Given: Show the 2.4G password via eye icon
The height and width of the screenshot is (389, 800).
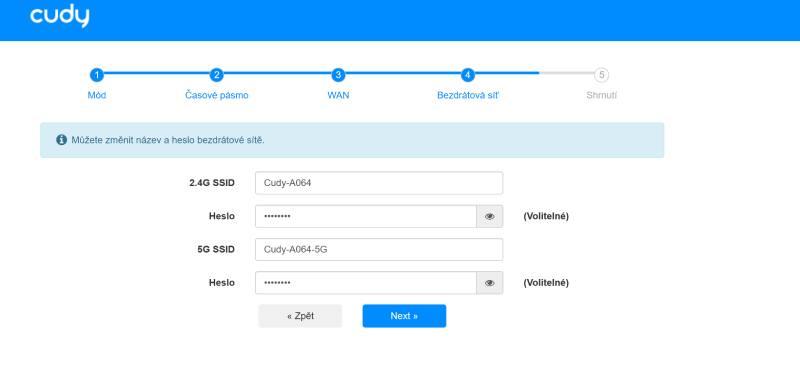Looking at the screenshot, I should pyautogui.click(x=490, y=216).
